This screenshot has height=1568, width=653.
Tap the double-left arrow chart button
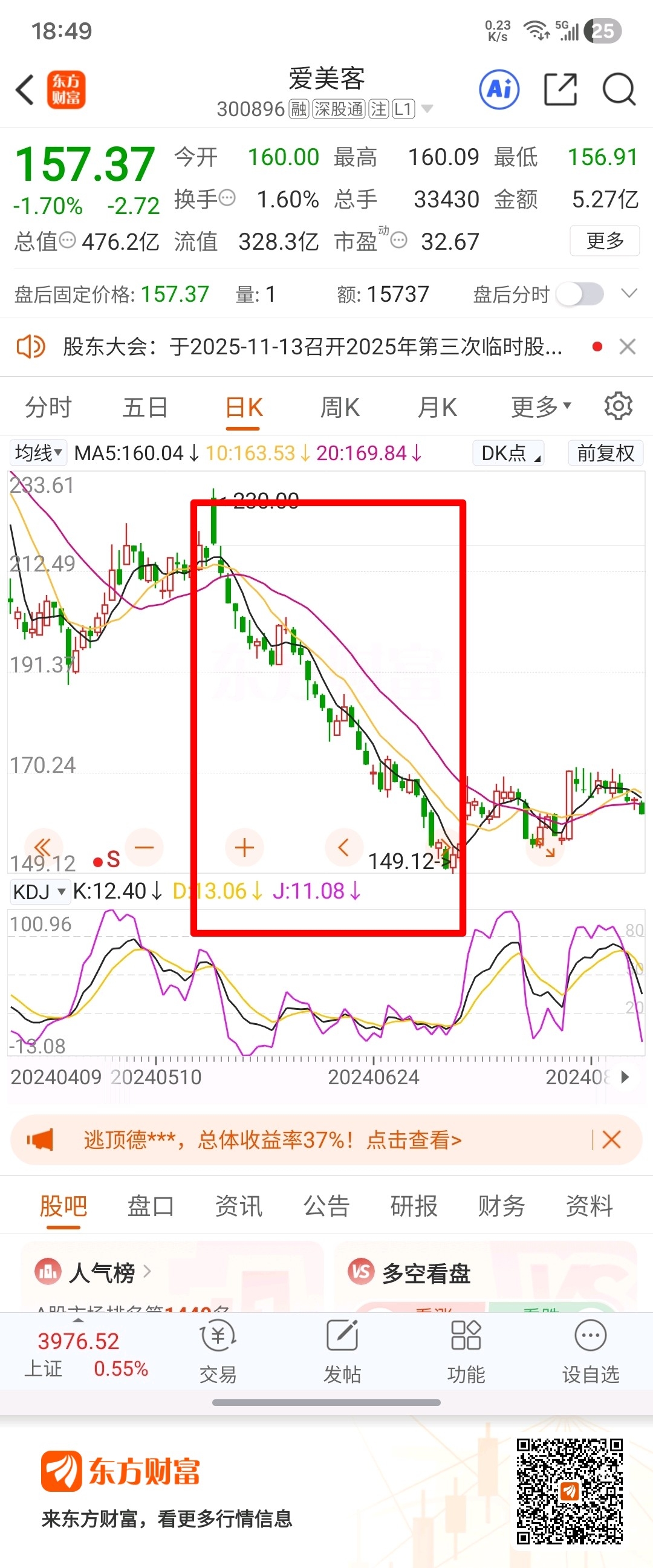tap(42, 847)
